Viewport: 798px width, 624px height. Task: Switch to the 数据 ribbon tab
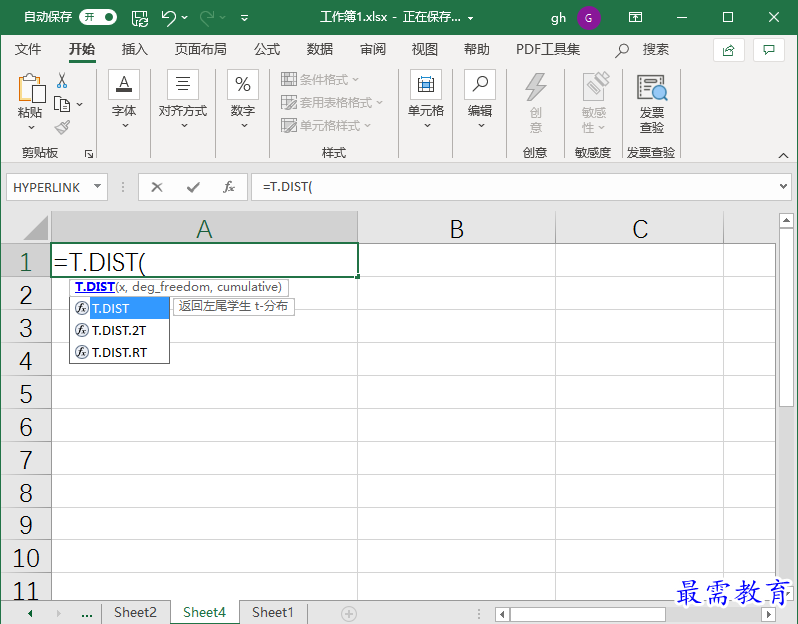coord(320,49)
